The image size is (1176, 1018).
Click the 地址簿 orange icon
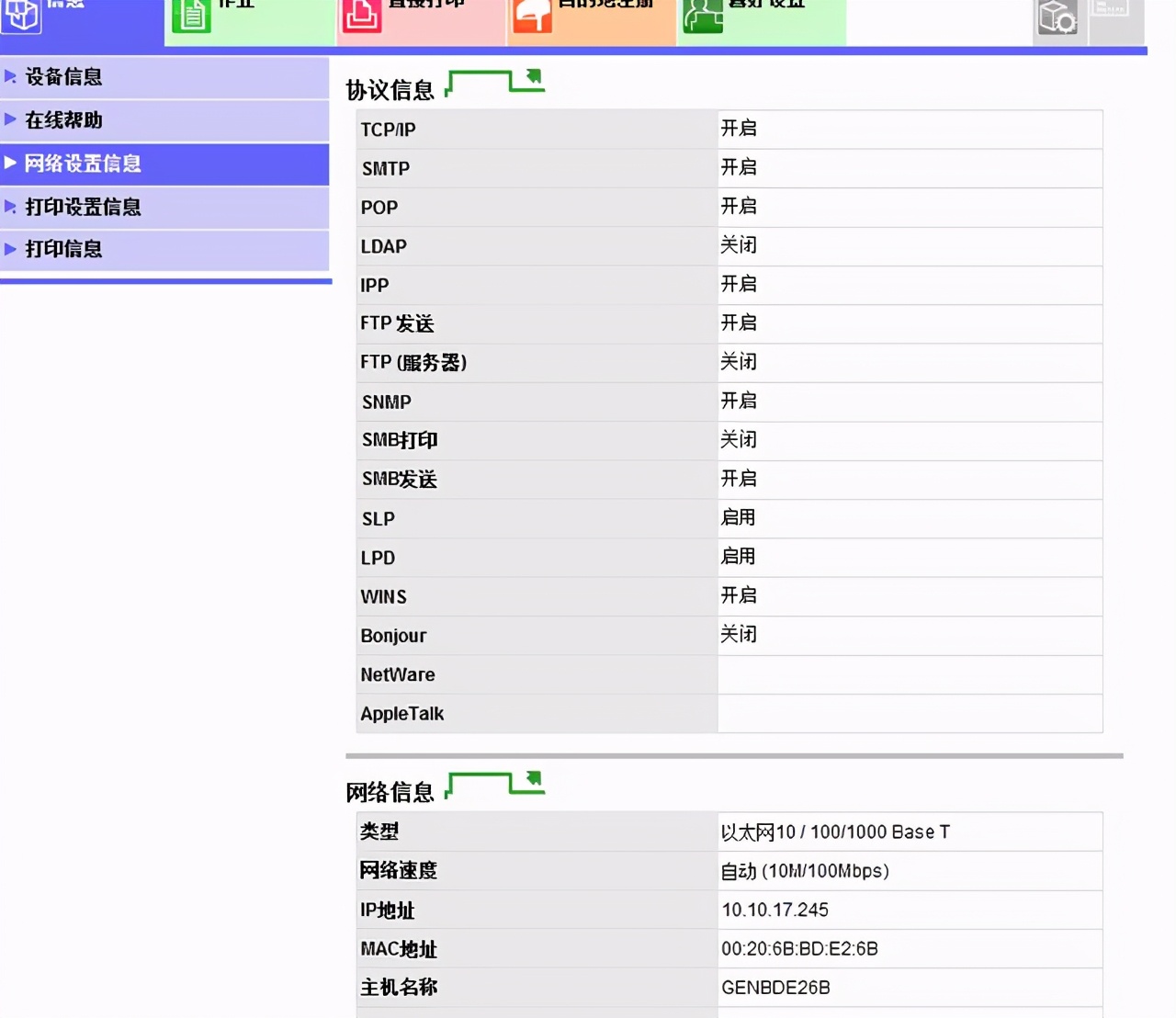coord(531,16)
